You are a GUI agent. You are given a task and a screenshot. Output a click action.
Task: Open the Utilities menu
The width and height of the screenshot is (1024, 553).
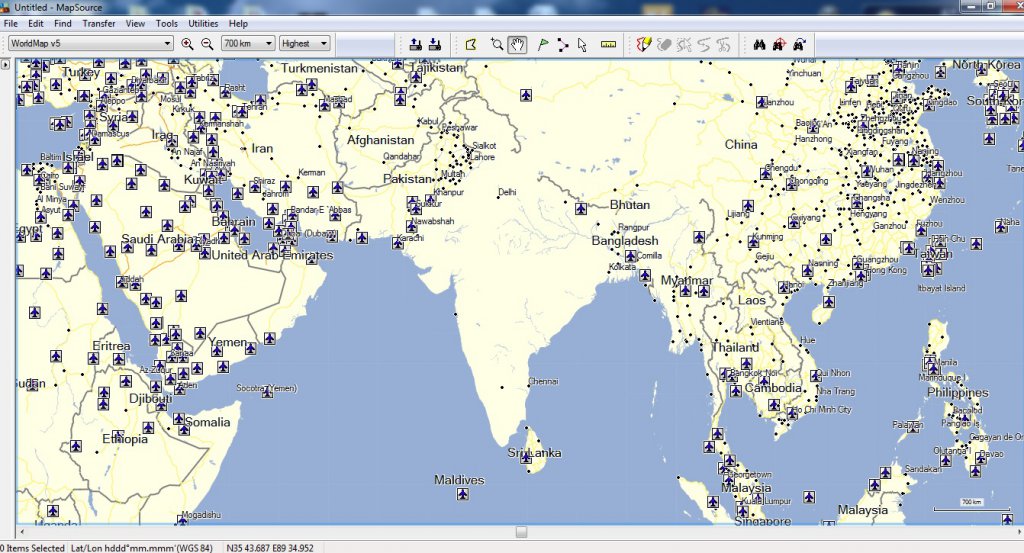(203, 23)
